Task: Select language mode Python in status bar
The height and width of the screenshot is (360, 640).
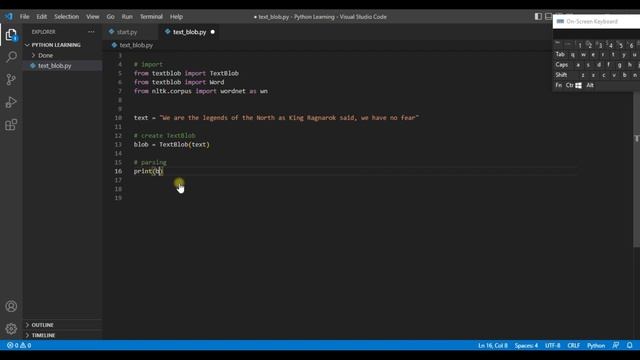Action: coord(596,345)
